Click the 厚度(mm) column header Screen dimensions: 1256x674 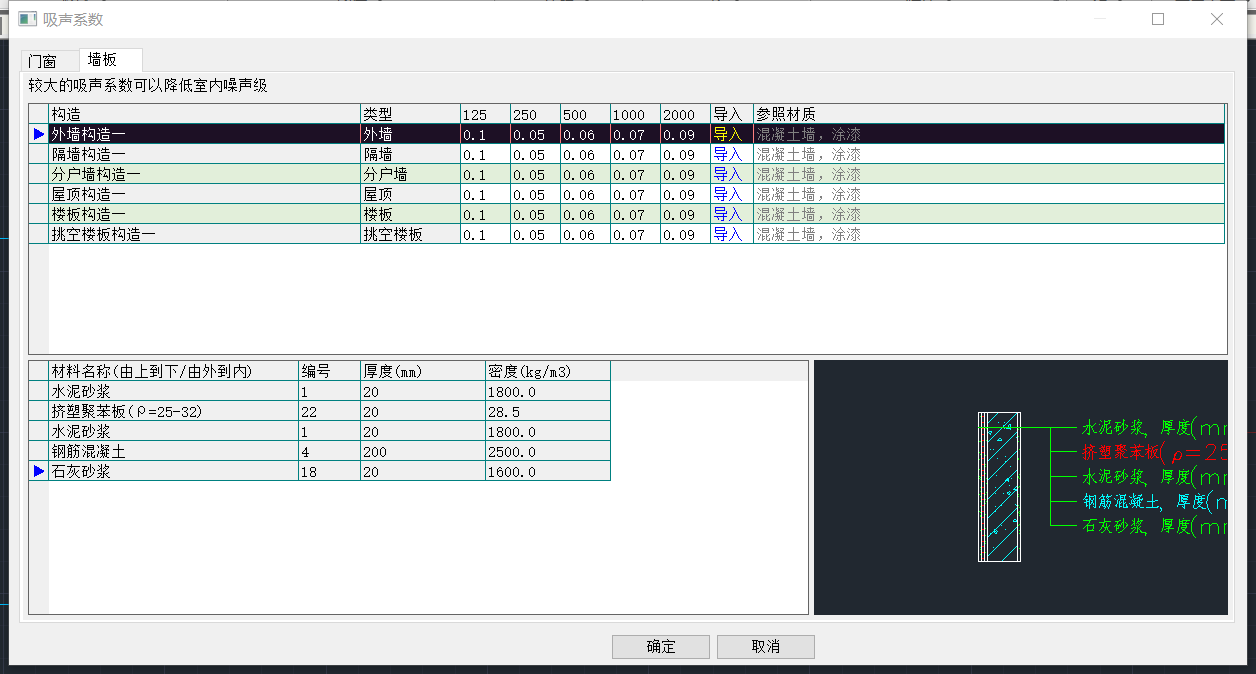422,371
